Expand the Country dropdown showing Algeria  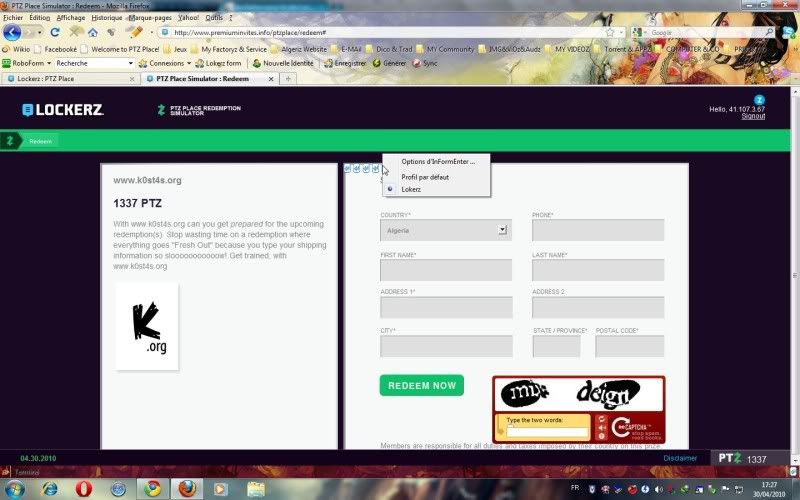503,230
